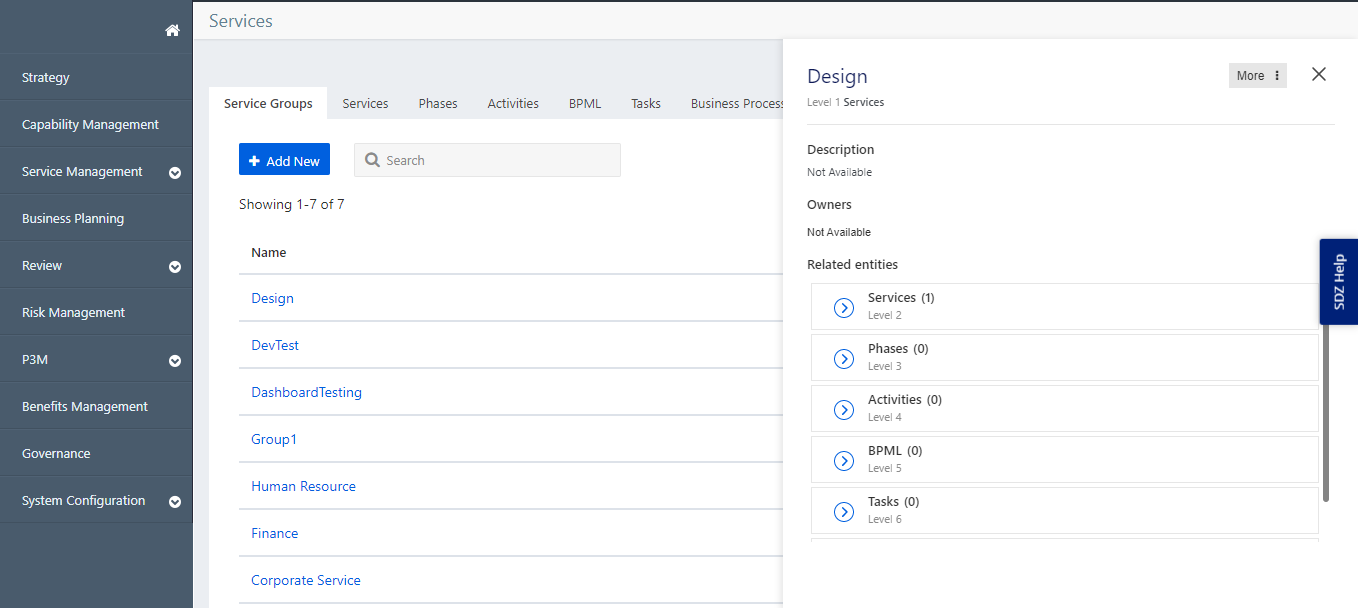
Task: Open the Human Resource link
Action: [x=303, y=486]
